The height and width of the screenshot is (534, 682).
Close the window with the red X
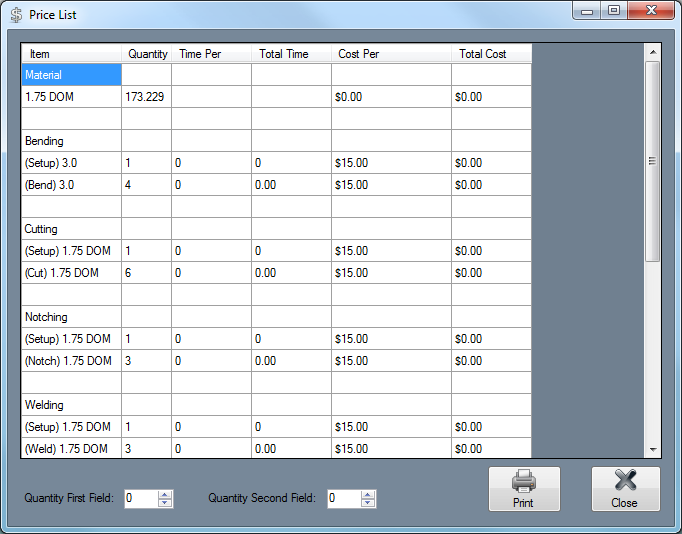(x=651, y=11)
